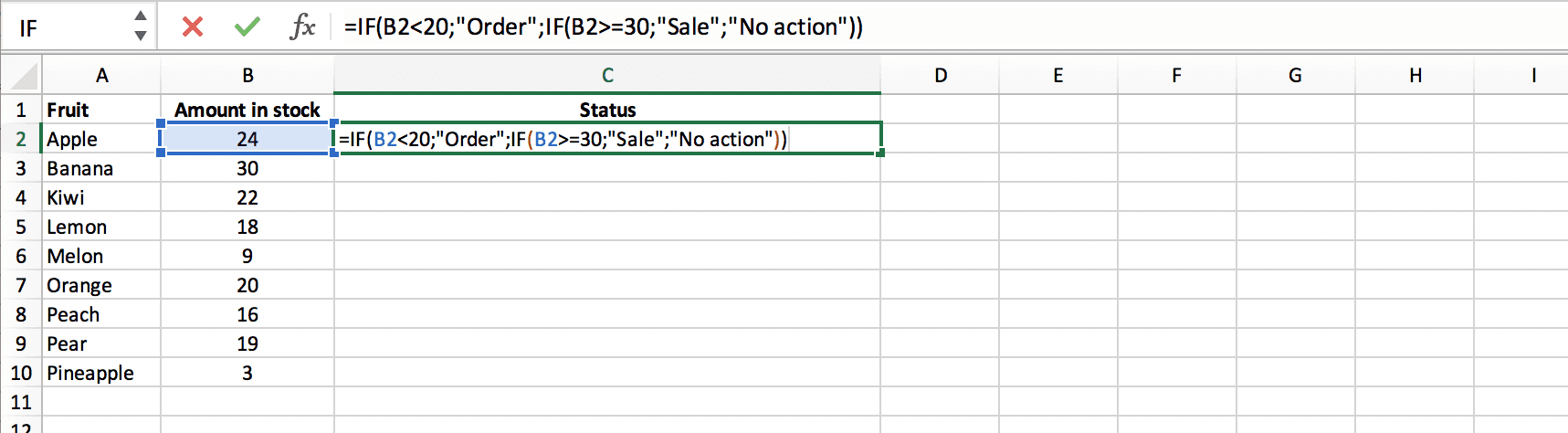The width and height of the screenshot is (1568, 433).
Task: Select the cell containing Fruit
Action: (x=101, y=110)
